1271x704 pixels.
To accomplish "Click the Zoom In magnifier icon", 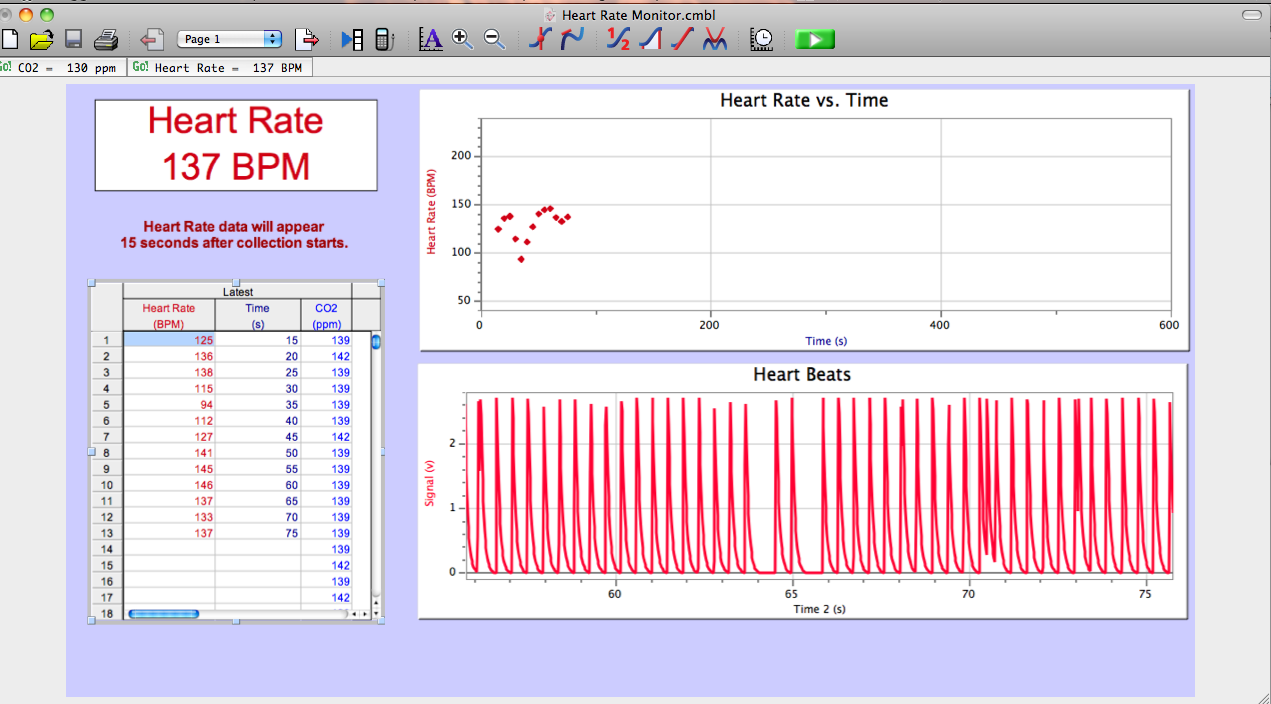I will [x=462, y=39].
